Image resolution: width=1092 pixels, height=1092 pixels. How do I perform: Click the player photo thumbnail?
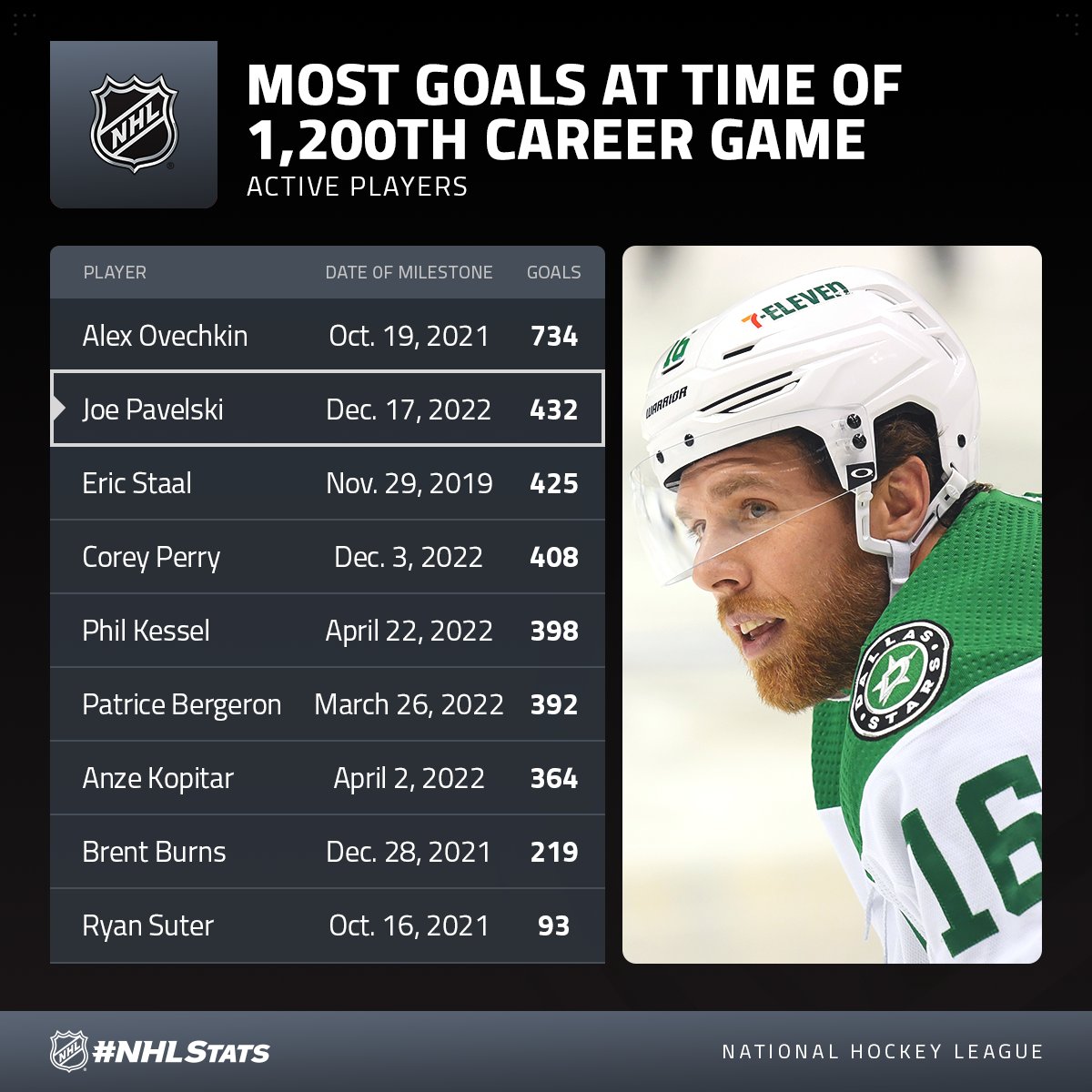pyautogui.click(x=832, y=604)
